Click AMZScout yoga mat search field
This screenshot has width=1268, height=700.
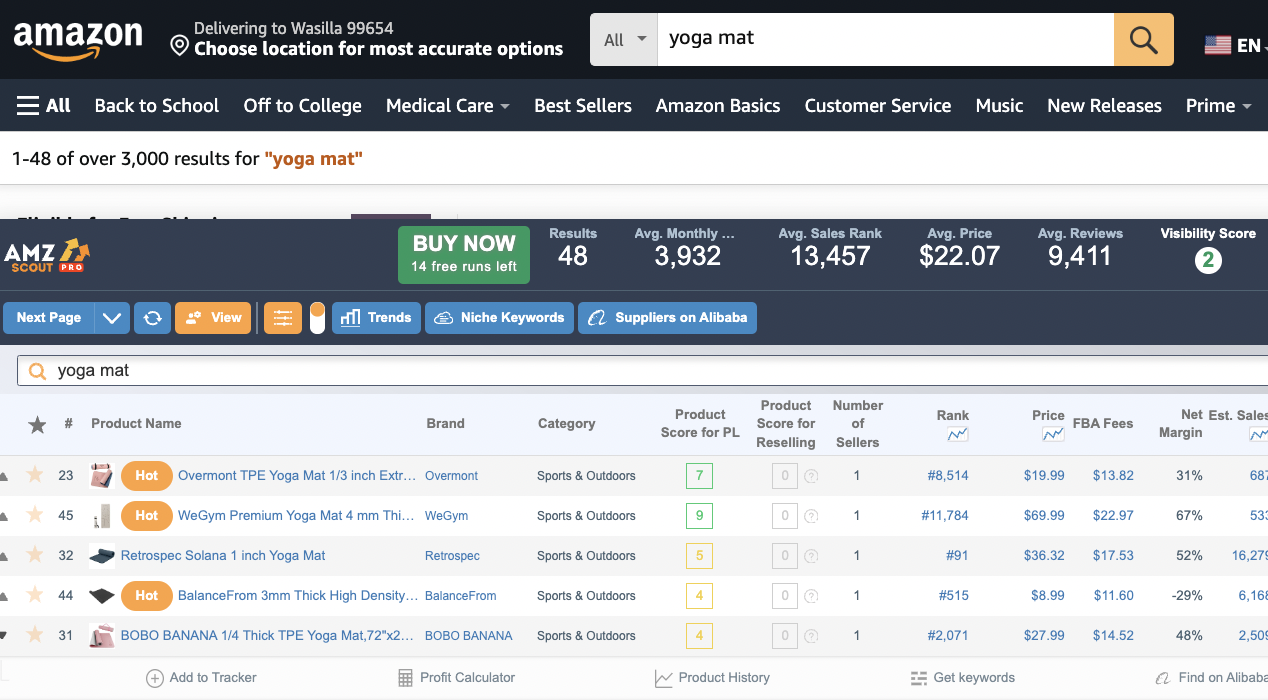tap(642, 371)
